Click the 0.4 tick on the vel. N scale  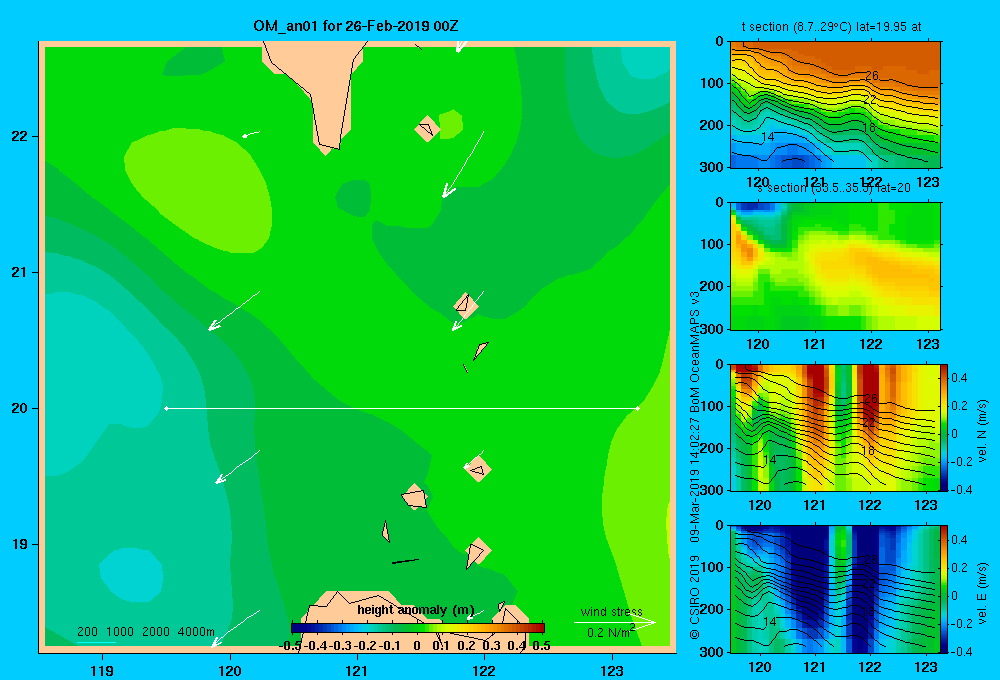(960, 378)
